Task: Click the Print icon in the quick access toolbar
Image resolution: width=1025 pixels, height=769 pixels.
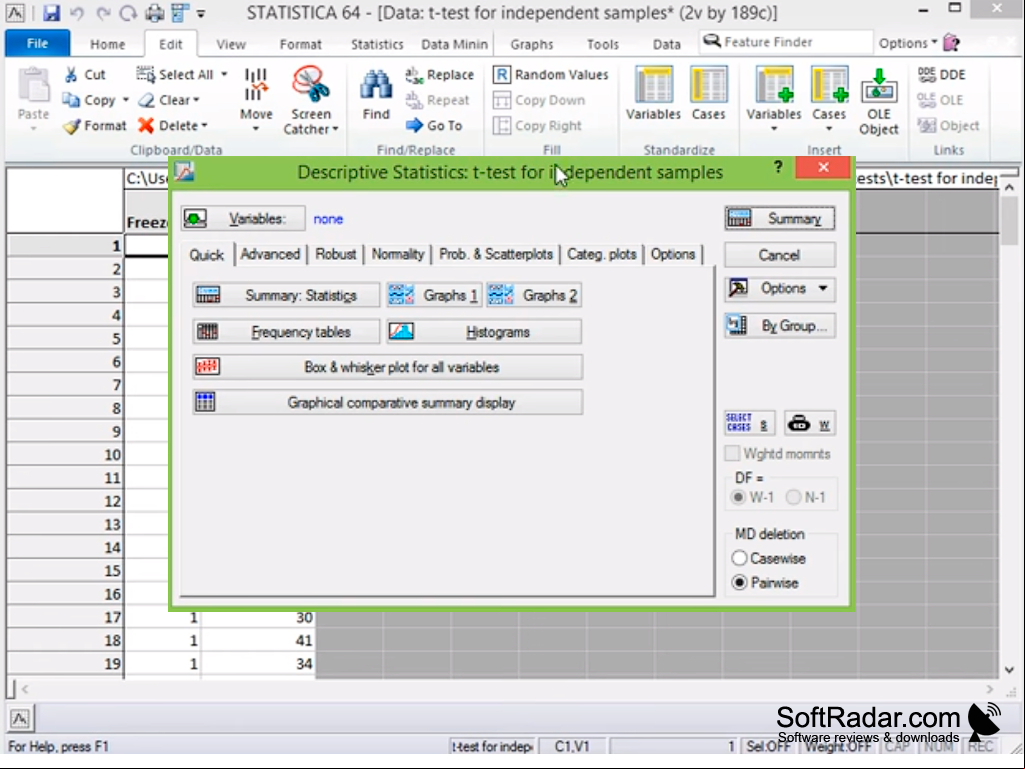Action: pyautogui.click(x=154, y=12)
